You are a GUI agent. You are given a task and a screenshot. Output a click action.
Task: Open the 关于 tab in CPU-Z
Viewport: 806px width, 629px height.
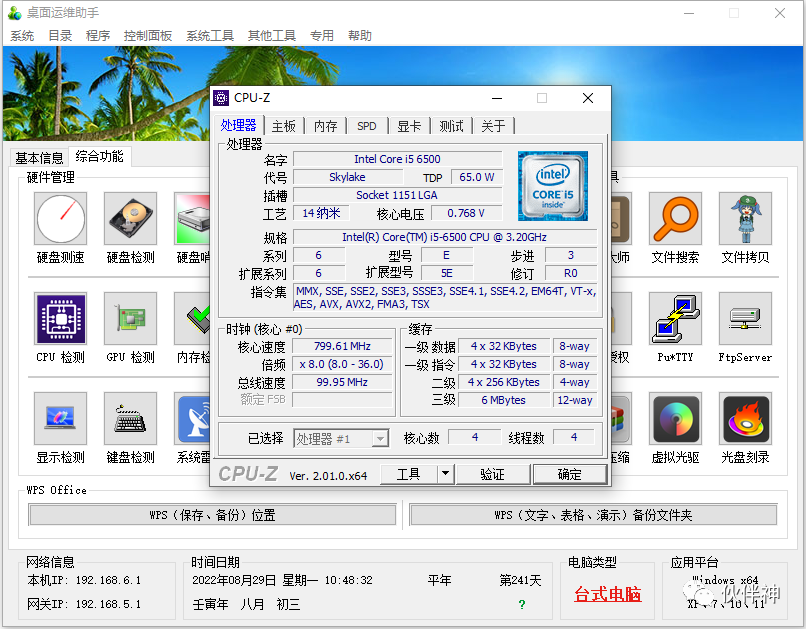(493, 126)
